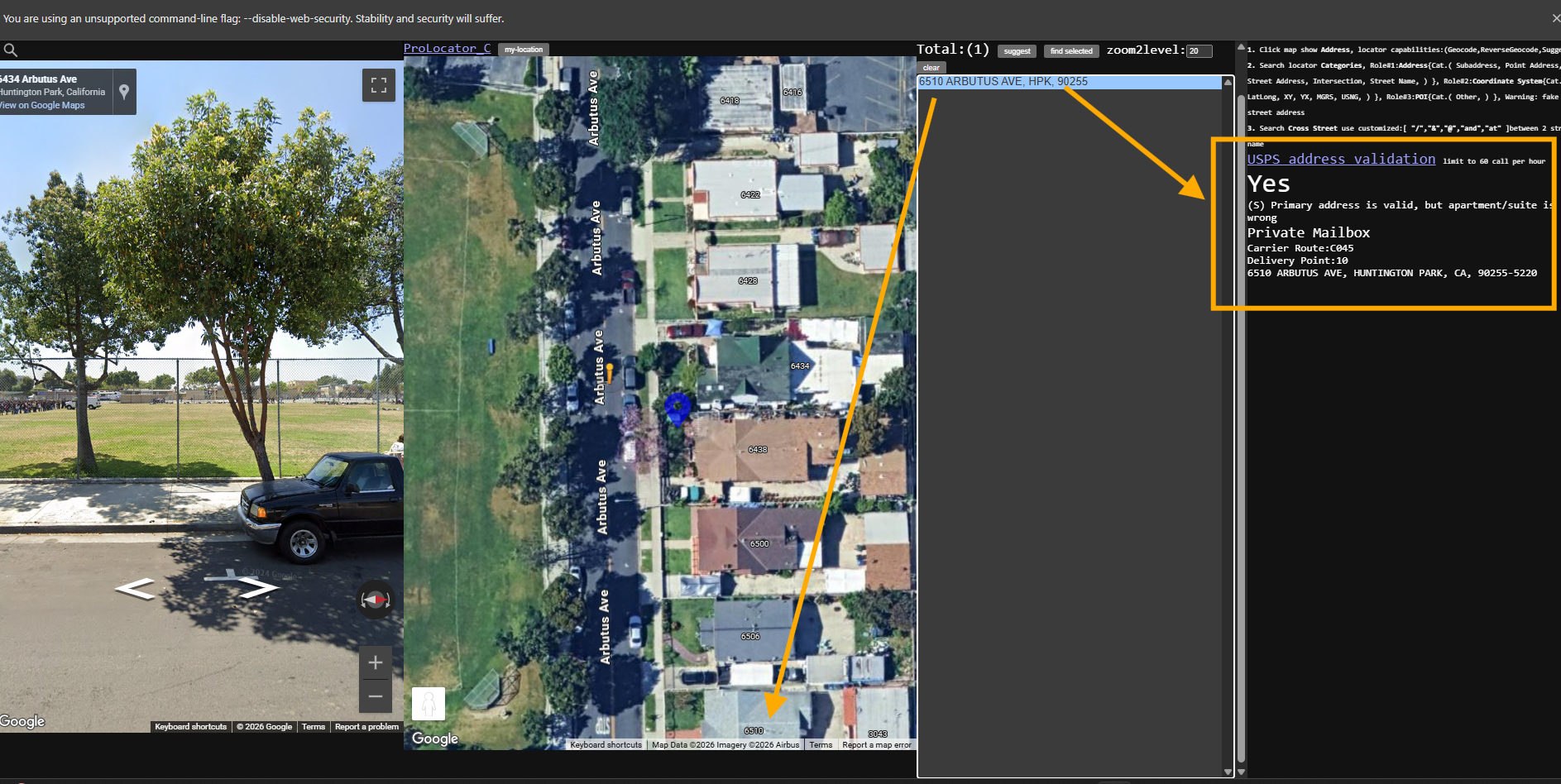Click the search magnifier icon
Viewport: 1561px width, 784px height.
point(11,50)
